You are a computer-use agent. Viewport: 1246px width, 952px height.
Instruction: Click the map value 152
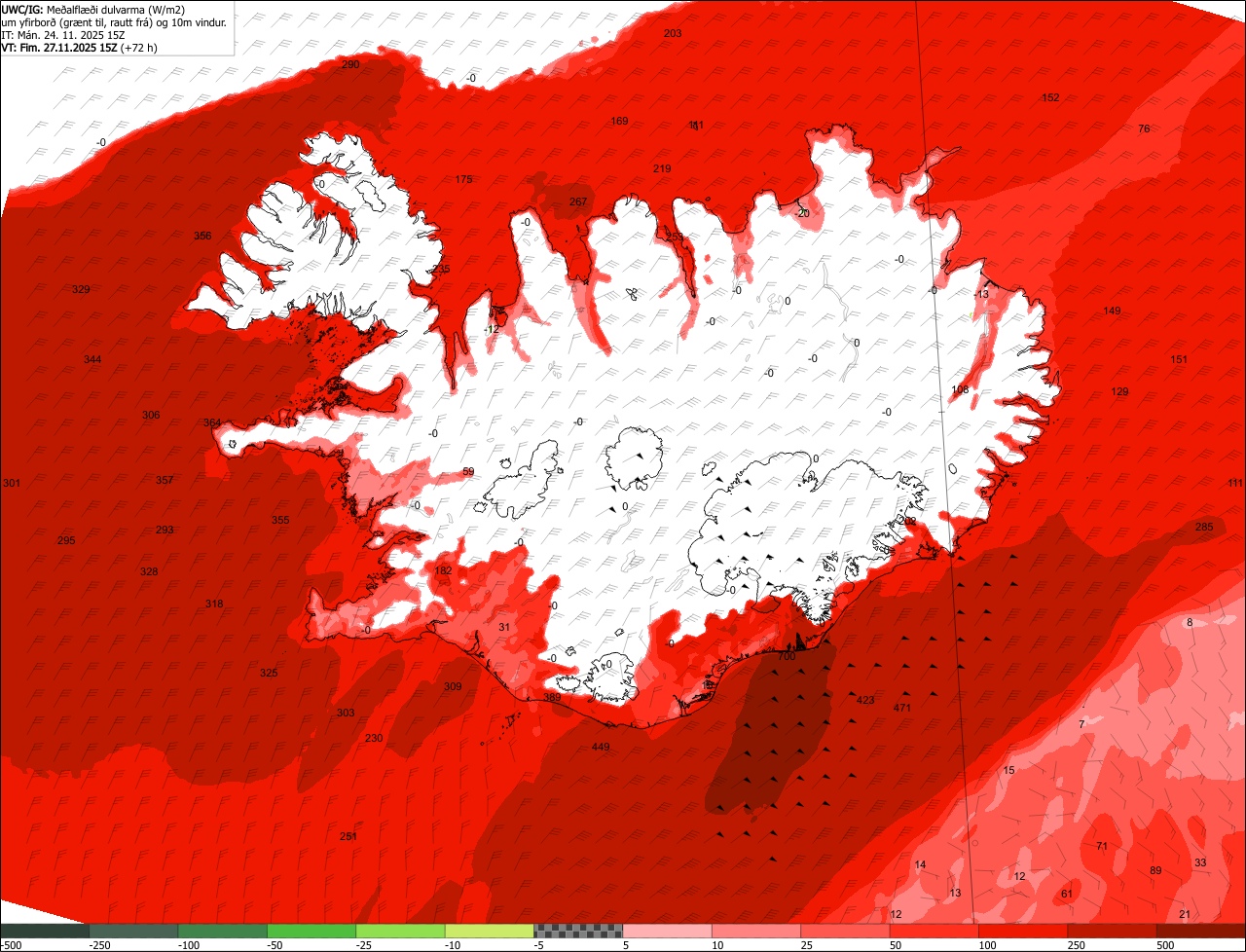point(1050,97)
